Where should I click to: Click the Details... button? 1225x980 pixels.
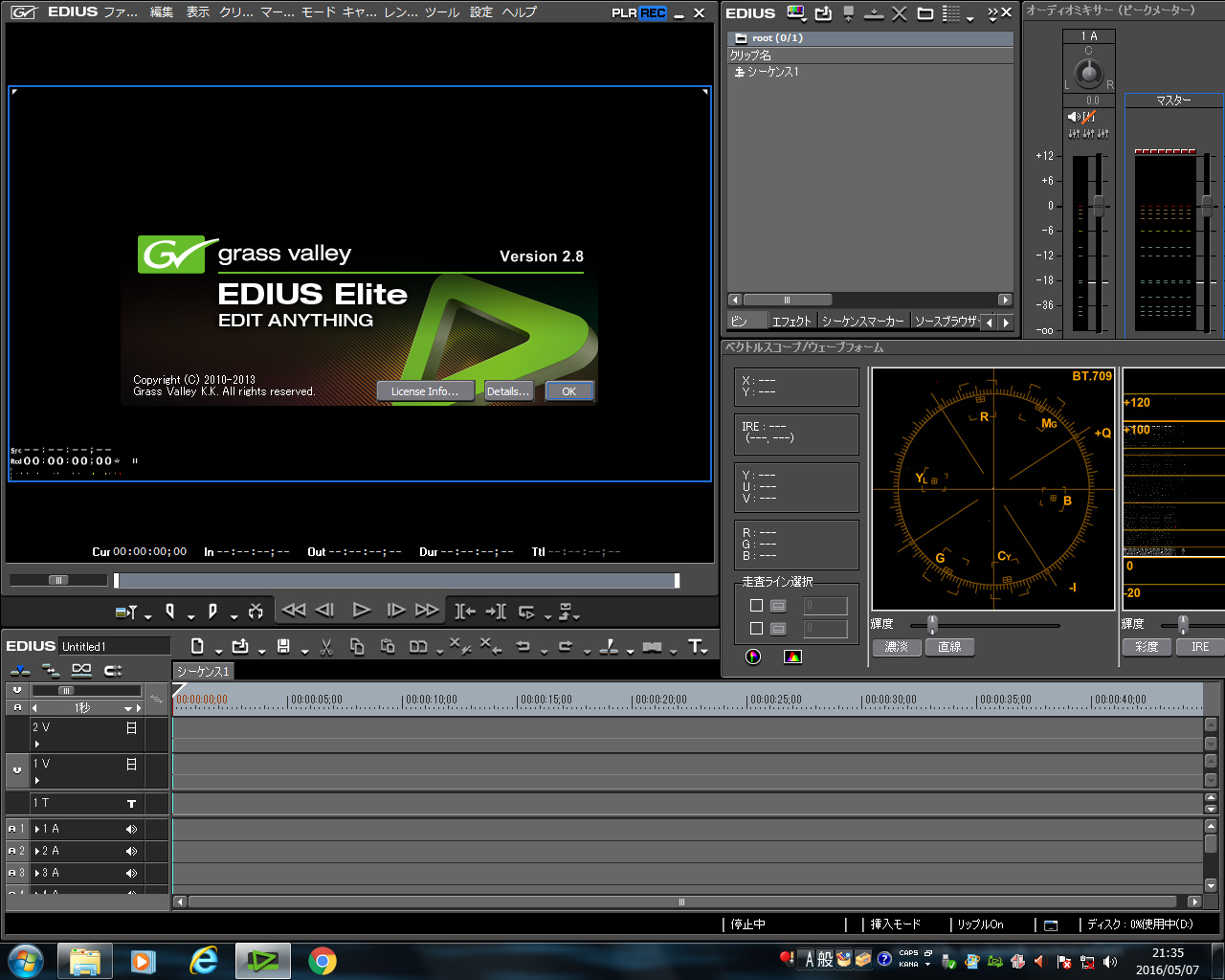[x=508, y=391]
